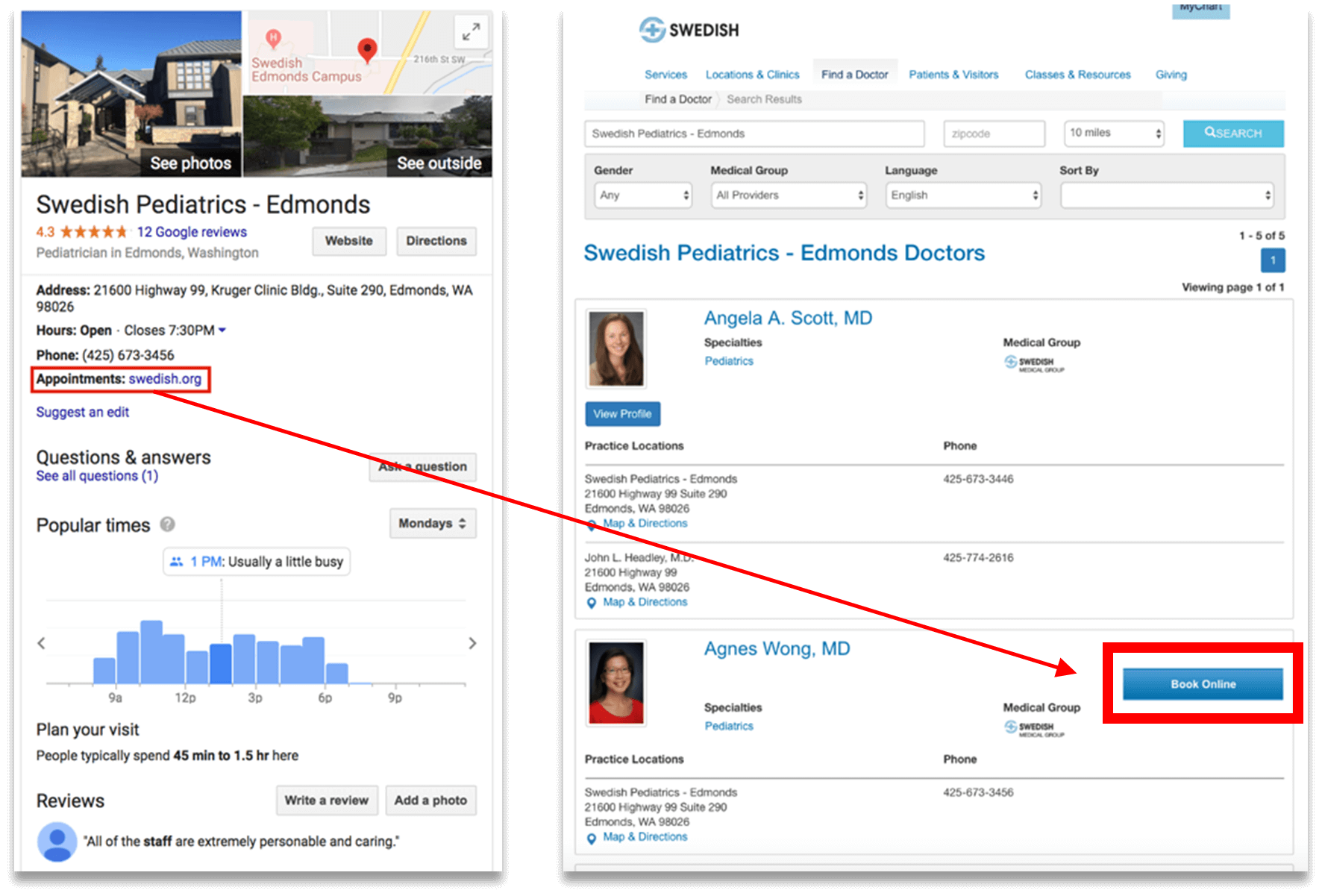This screenshot has height=896, width=1322.
Task: Open the Medical Group All Providers dropdown
Action: [789, 195]
